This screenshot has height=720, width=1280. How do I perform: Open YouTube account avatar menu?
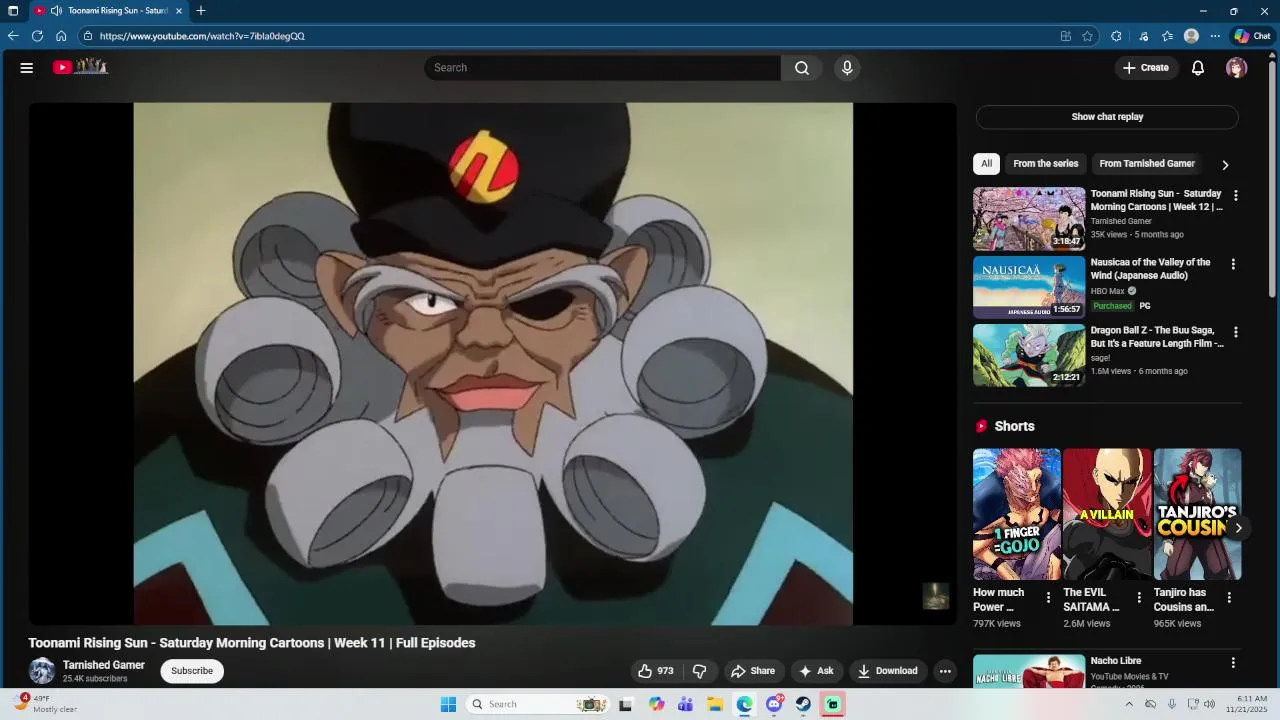(1237, 68)
